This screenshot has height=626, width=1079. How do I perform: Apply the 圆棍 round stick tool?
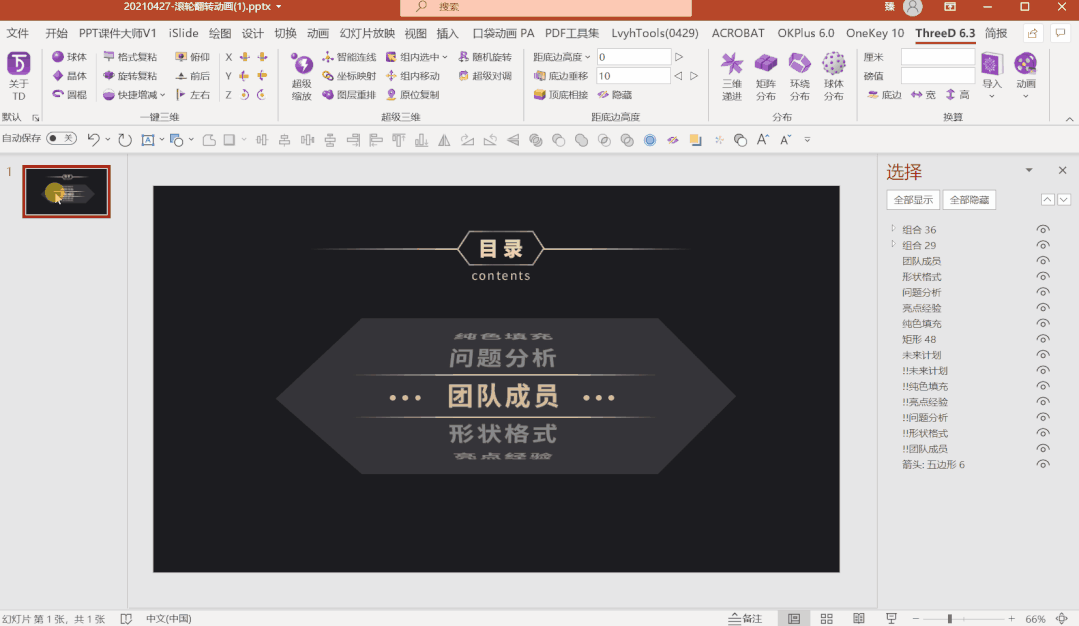coord(70,94)
